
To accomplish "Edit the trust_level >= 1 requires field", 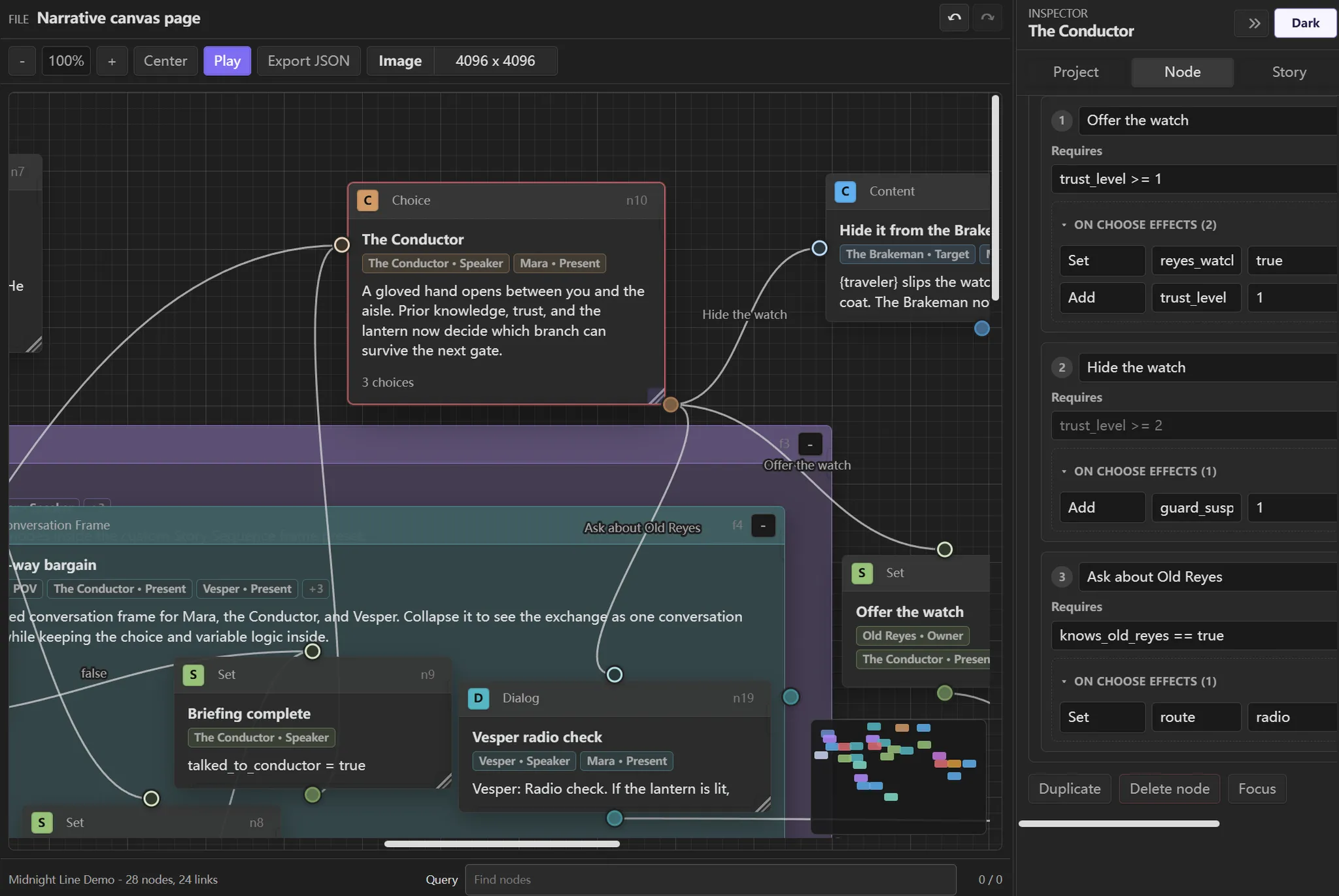I will click(1195, 179).
